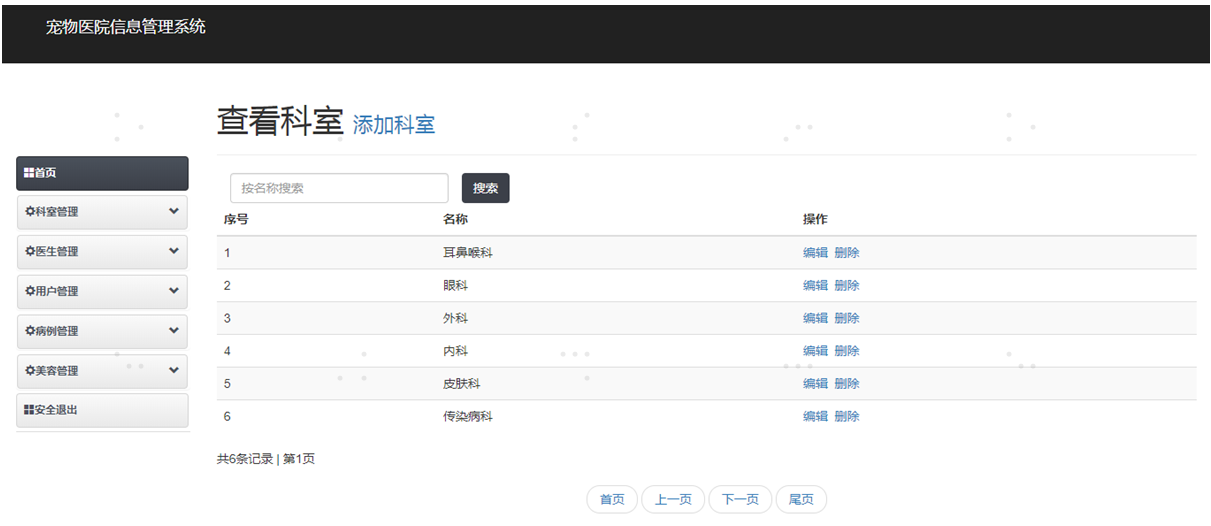Screen dimensions: 1211x526
Task: Edit the 外科 department
Action: click(815, 318)
